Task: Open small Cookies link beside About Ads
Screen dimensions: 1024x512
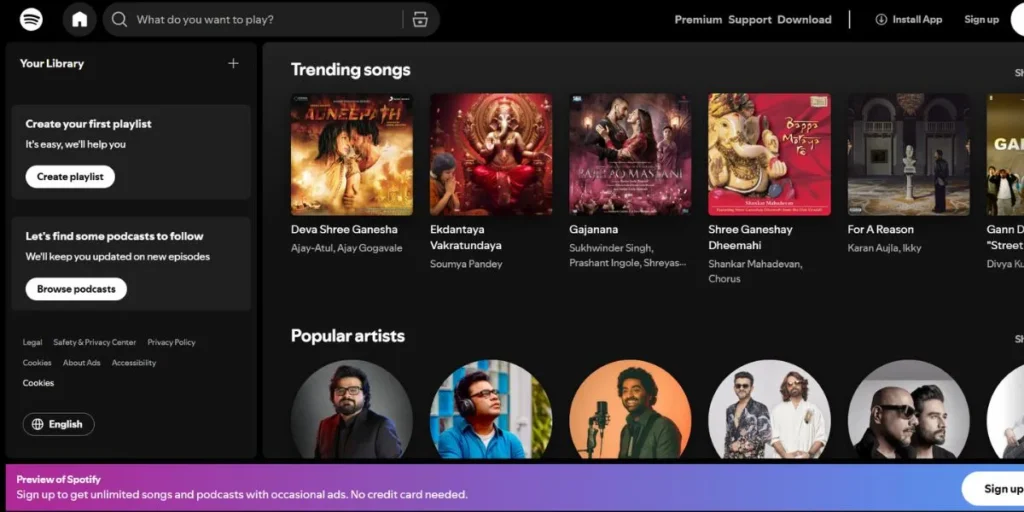Action: point(37,362)
